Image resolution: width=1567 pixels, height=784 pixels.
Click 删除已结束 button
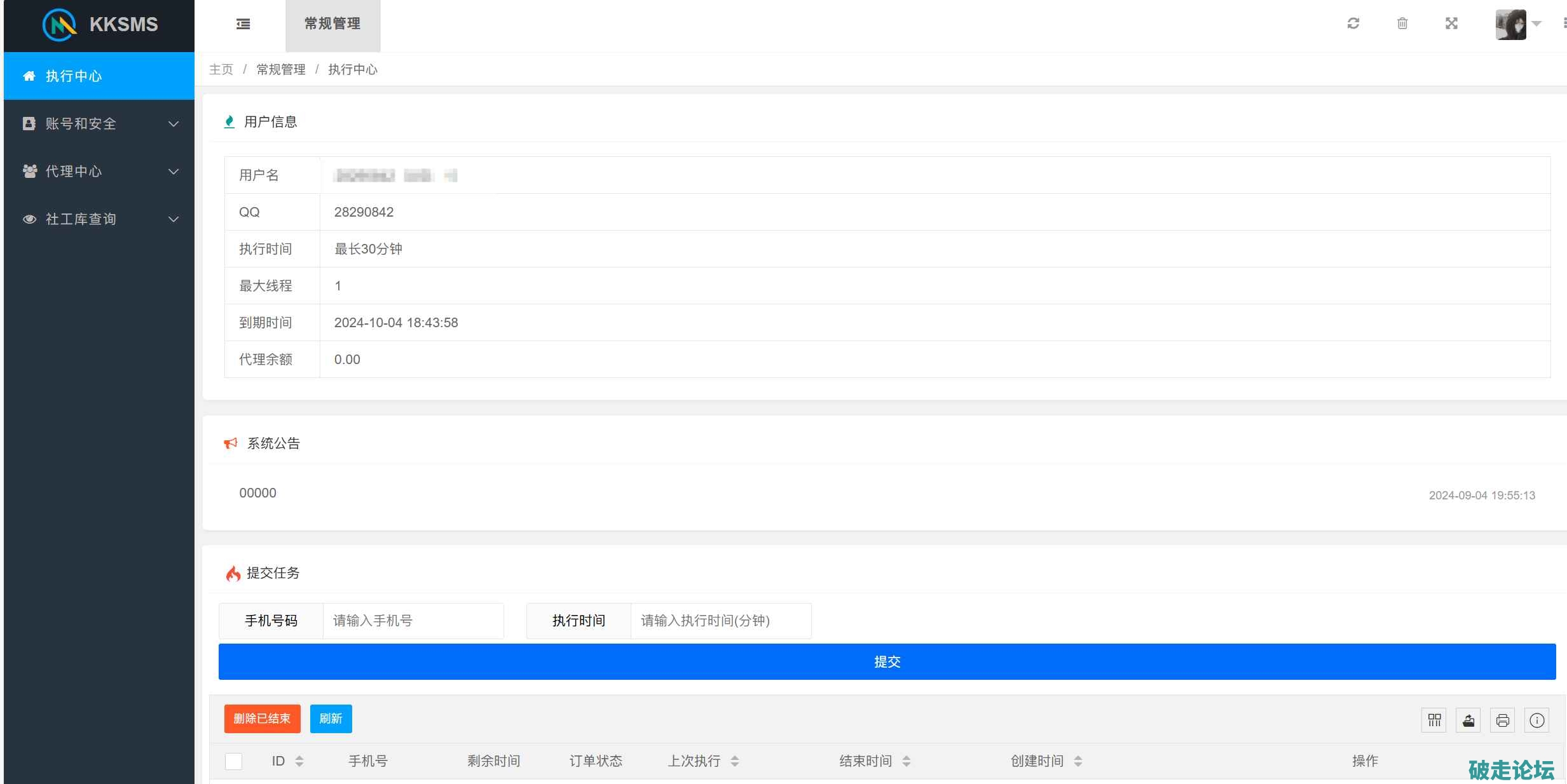(x=262, y=719)
